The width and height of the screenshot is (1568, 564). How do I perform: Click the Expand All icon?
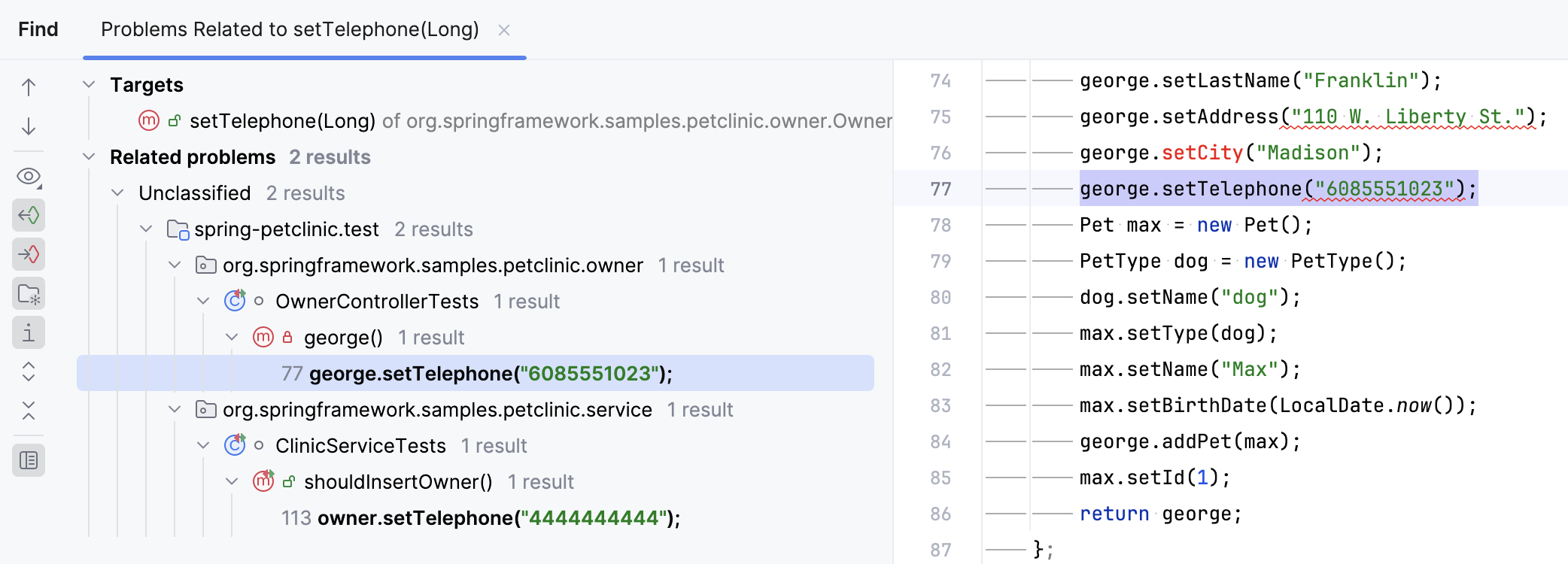click(x=29, y=371)
